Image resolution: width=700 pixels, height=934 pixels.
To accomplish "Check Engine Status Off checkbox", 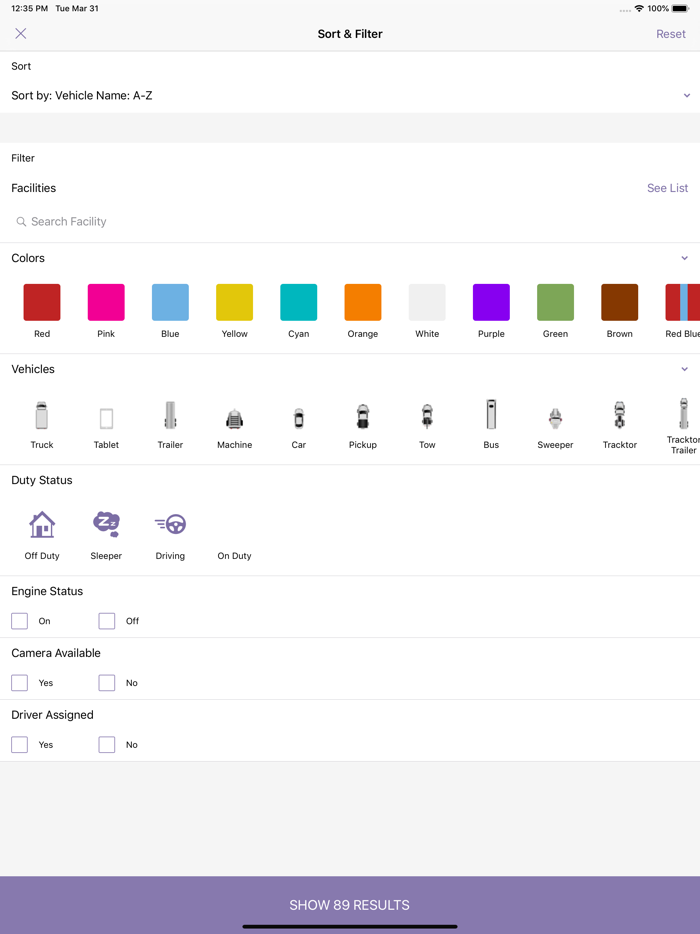I will tap(107, 621).
